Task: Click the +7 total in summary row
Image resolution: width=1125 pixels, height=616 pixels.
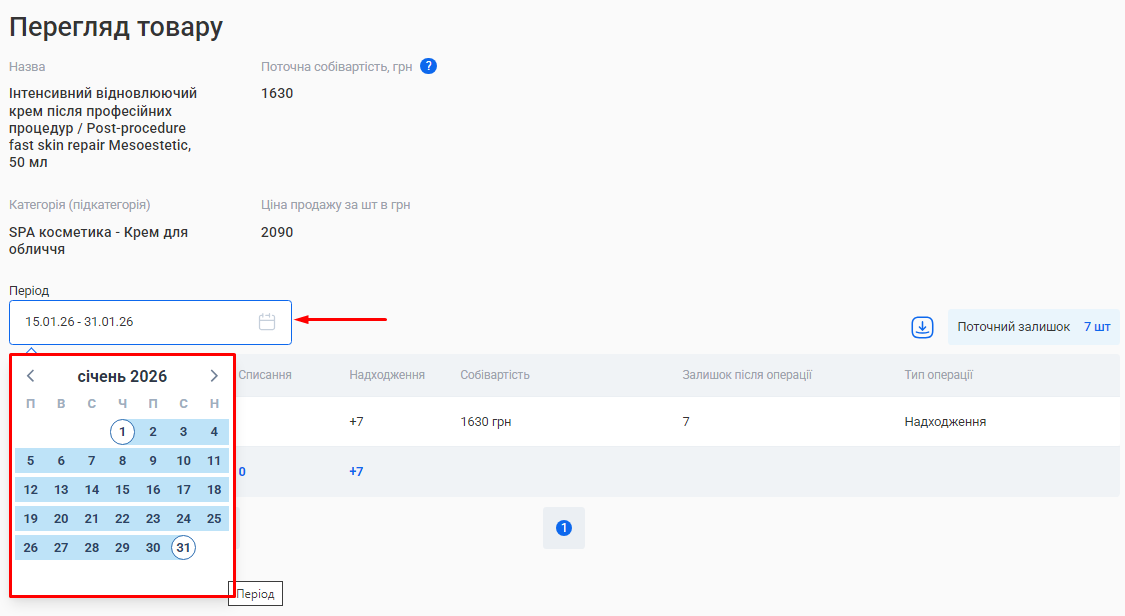Action: [x=356, y=472]
